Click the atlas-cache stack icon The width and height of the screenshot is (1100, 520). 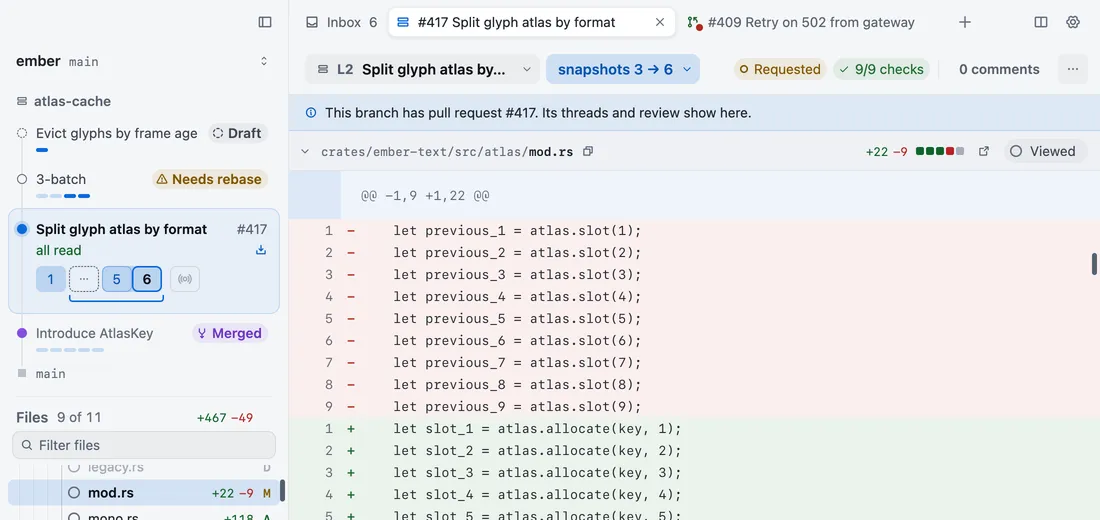click(22, 102)
